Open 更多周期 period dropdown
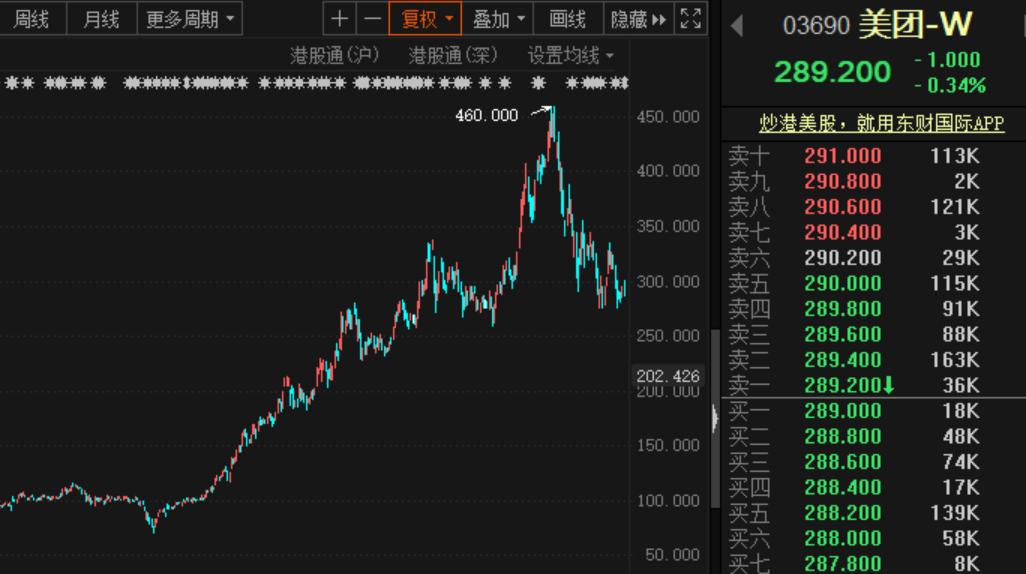Image resolution: width=1026 pixels, height=574 pixels. tap(190, 19)
